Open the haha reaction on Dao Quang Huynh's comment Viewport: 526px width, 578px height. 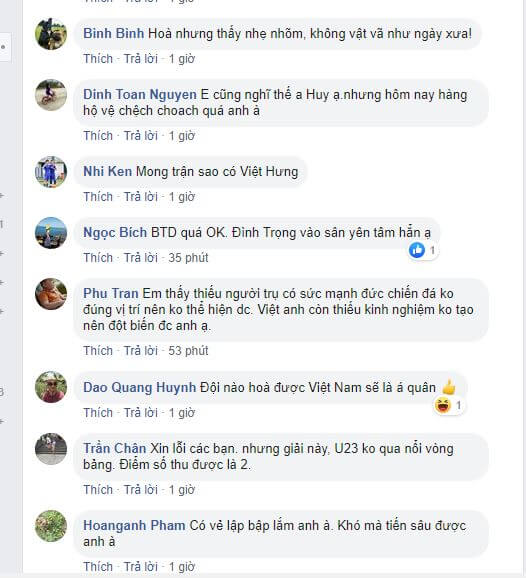click(x=448, y=405)
